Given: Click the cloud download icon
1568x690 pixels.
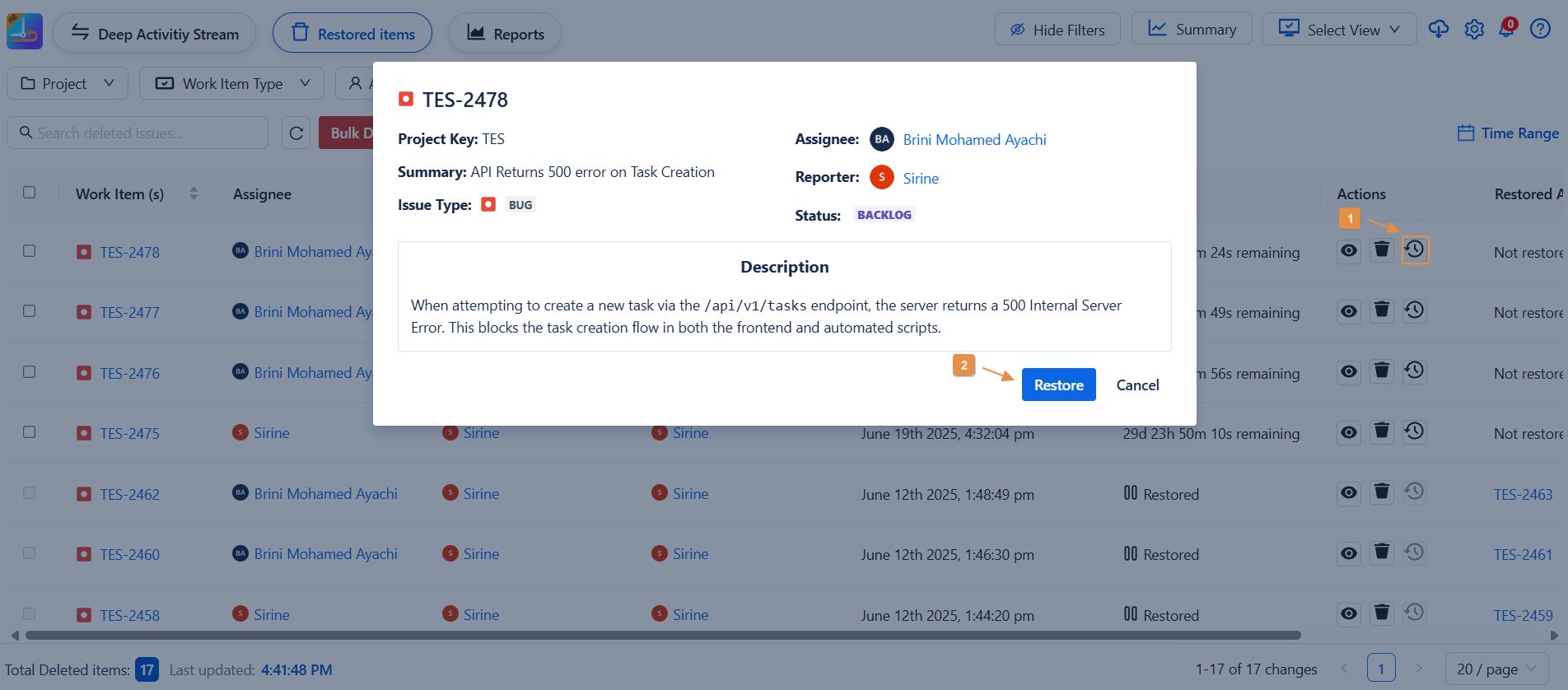Looking at the screenshot, I should [1438, 30].
